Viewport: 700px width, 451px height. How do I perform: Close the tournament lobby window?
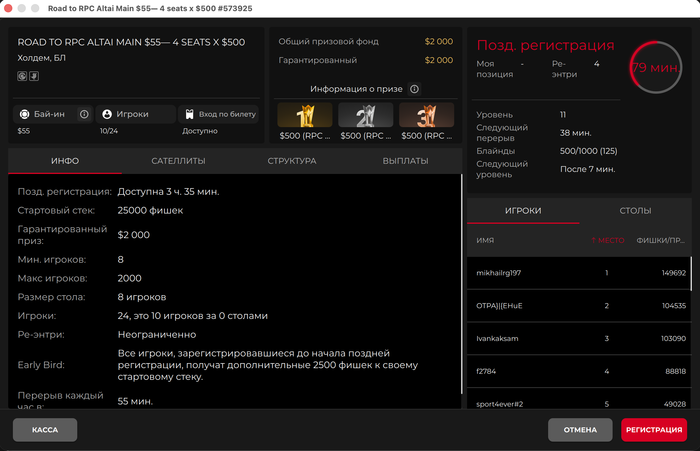tap(8, 8)
